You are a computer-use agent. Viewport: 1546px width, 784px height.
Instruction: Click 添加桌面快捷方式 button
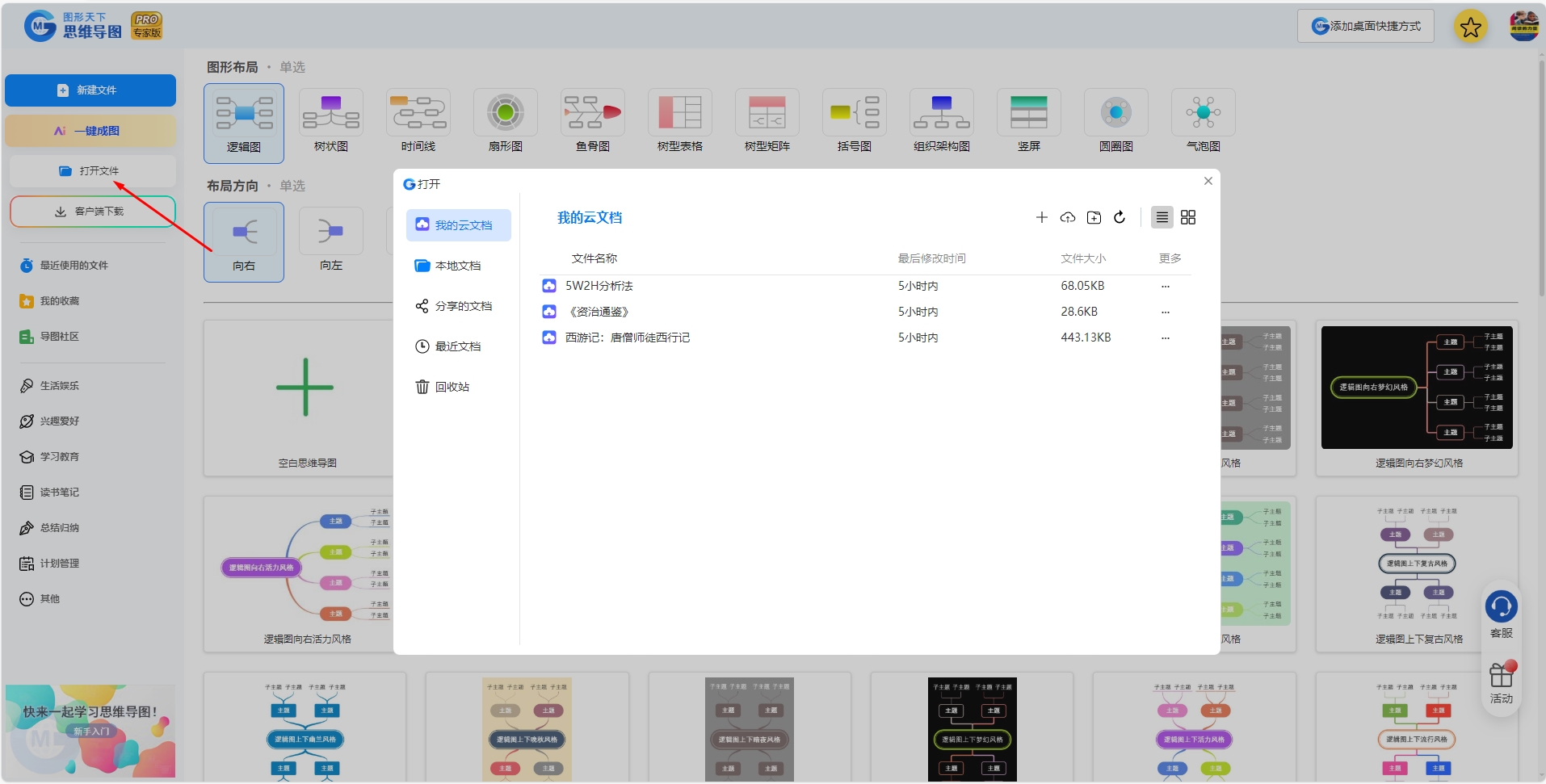pos(1366,27)
